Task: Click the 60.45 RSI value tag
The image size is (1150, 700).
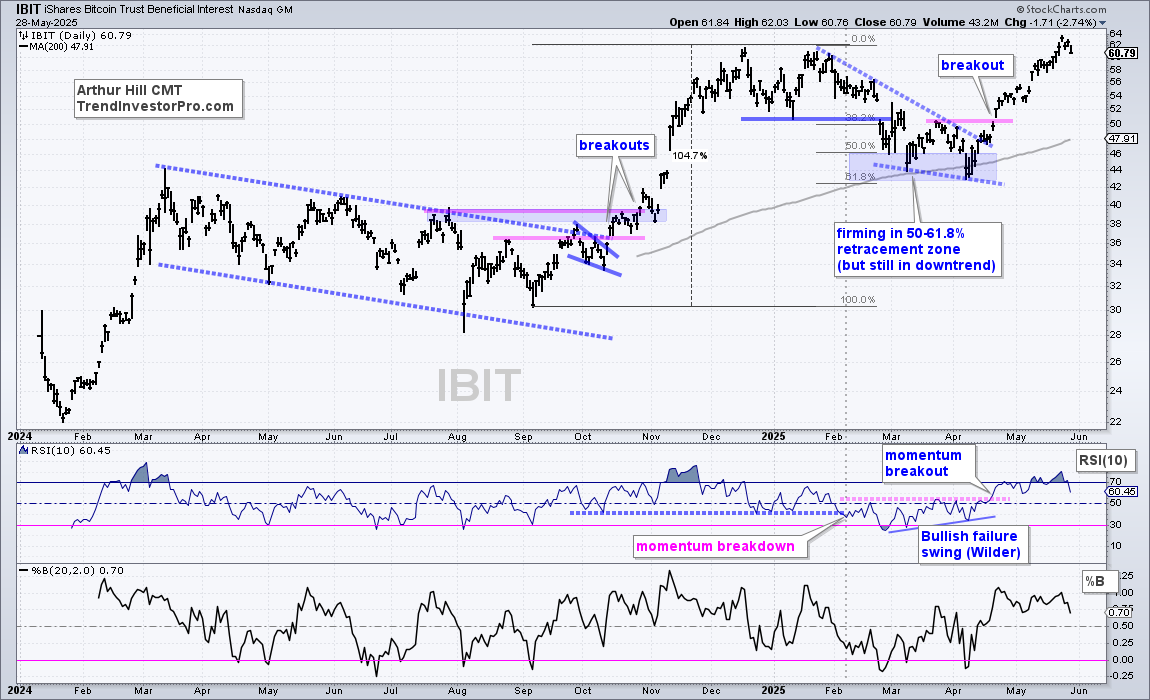Action: [1122, 492]
